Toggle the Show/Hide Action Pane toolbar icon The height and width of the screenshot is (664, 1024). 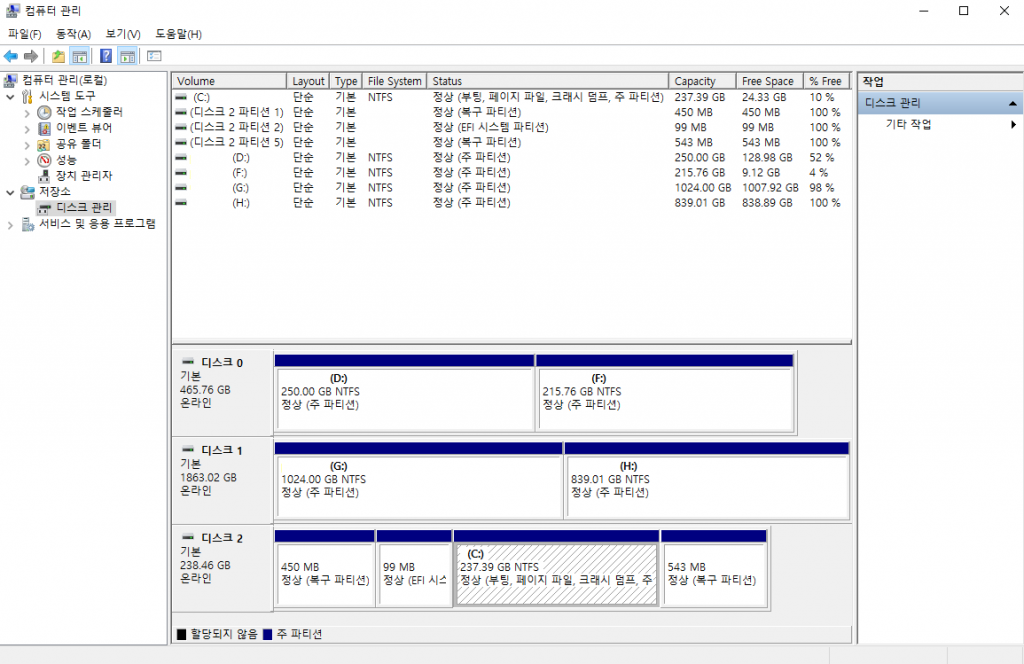[x=127, y=56]
